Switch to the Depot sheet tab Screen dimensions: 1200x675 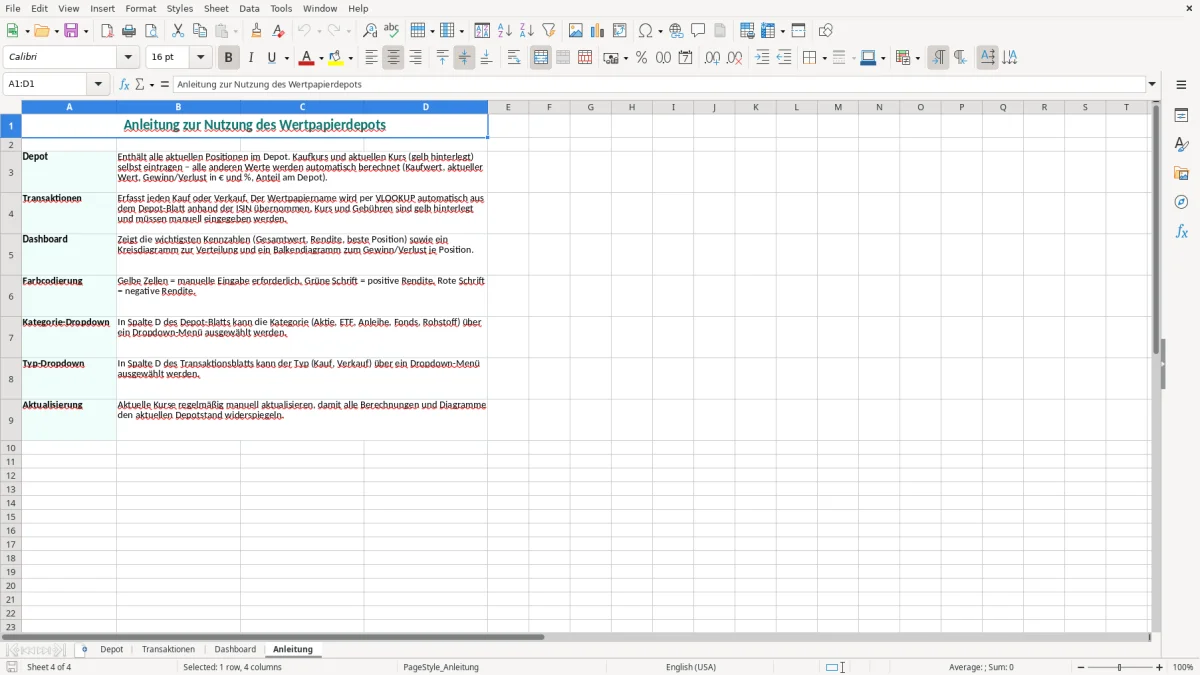click(112, 649)
